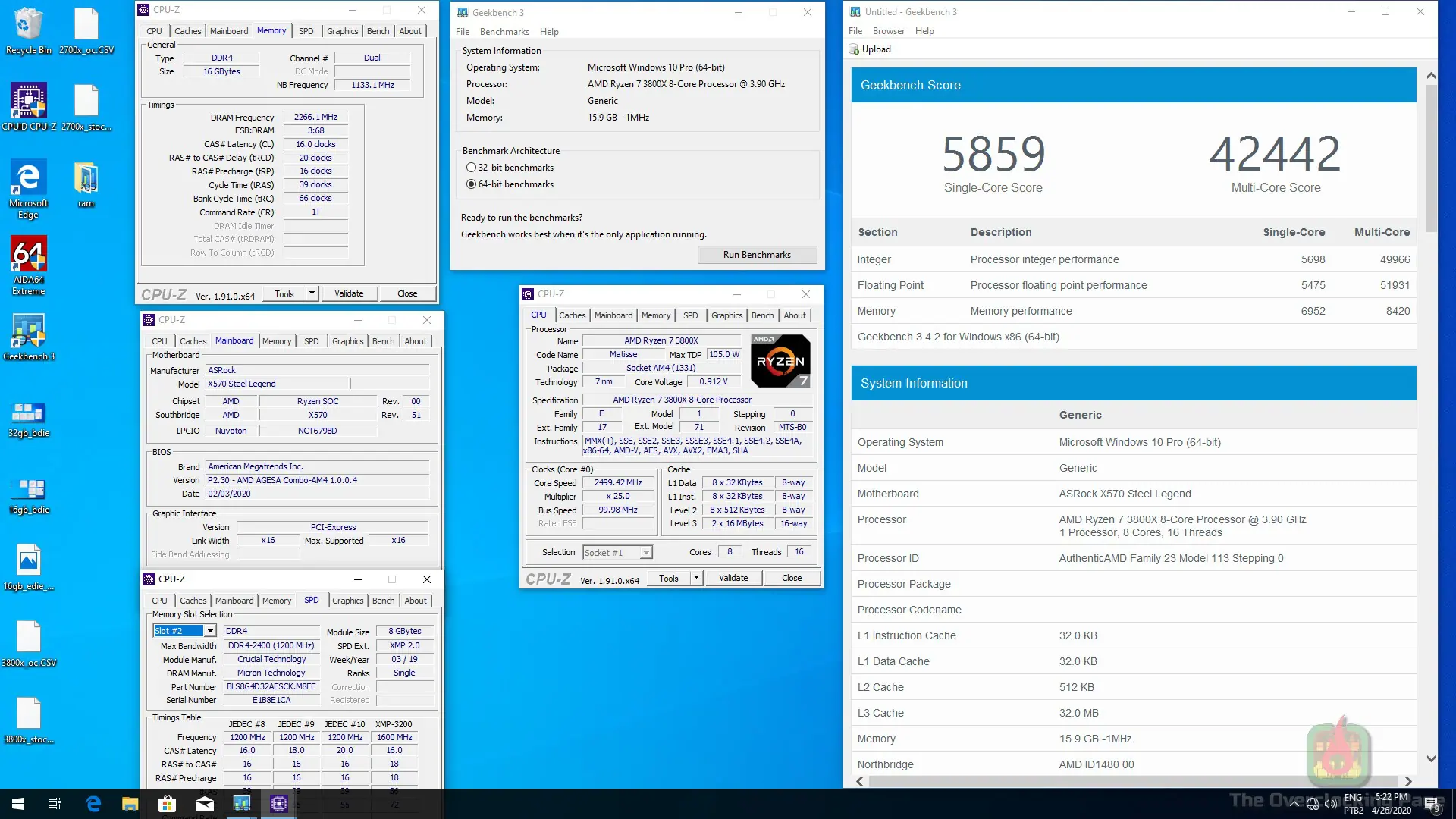Click the scroll-right arrow in Geekbench results

(1408, 782)
